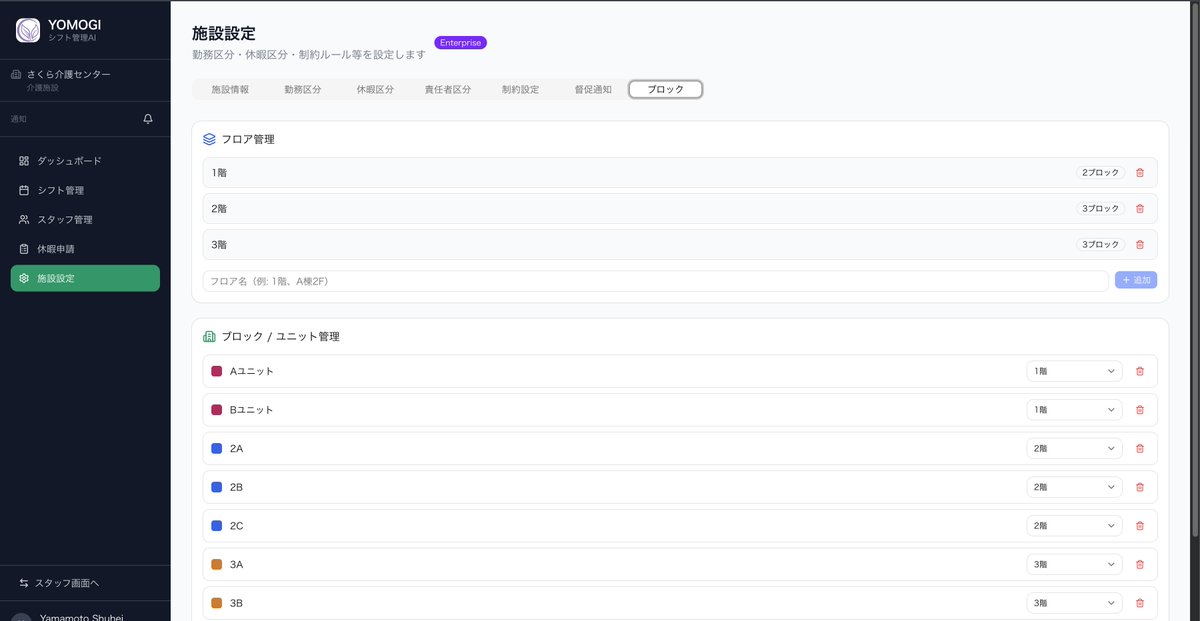Click the YOMOGI logo icon
Image resolution: width=1200 pixels, height=621 pixels.
coord(28,30)
